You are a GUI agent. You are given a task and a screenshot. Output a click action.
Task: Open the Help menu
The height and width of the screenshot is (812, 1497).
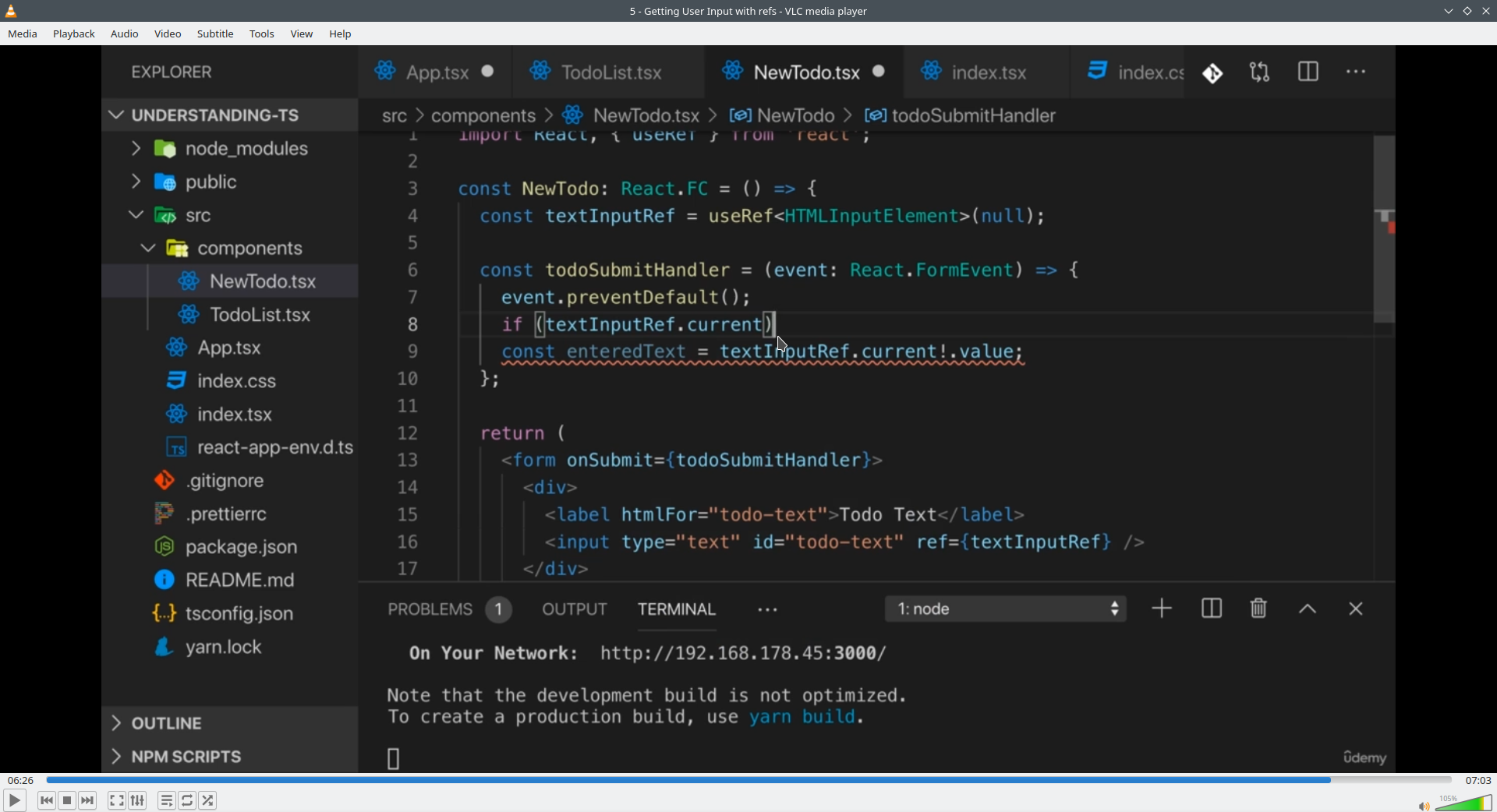(341, 34)
